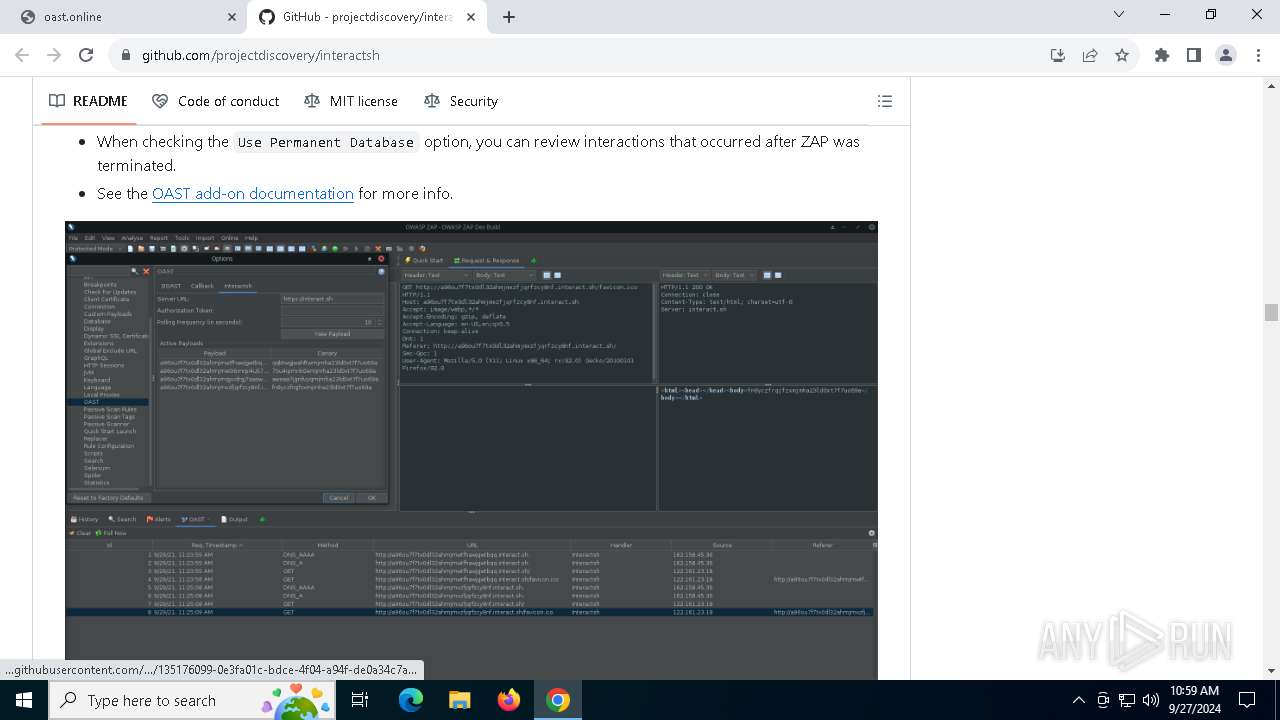Open OAST add-on documentation link

pos(253,193)
